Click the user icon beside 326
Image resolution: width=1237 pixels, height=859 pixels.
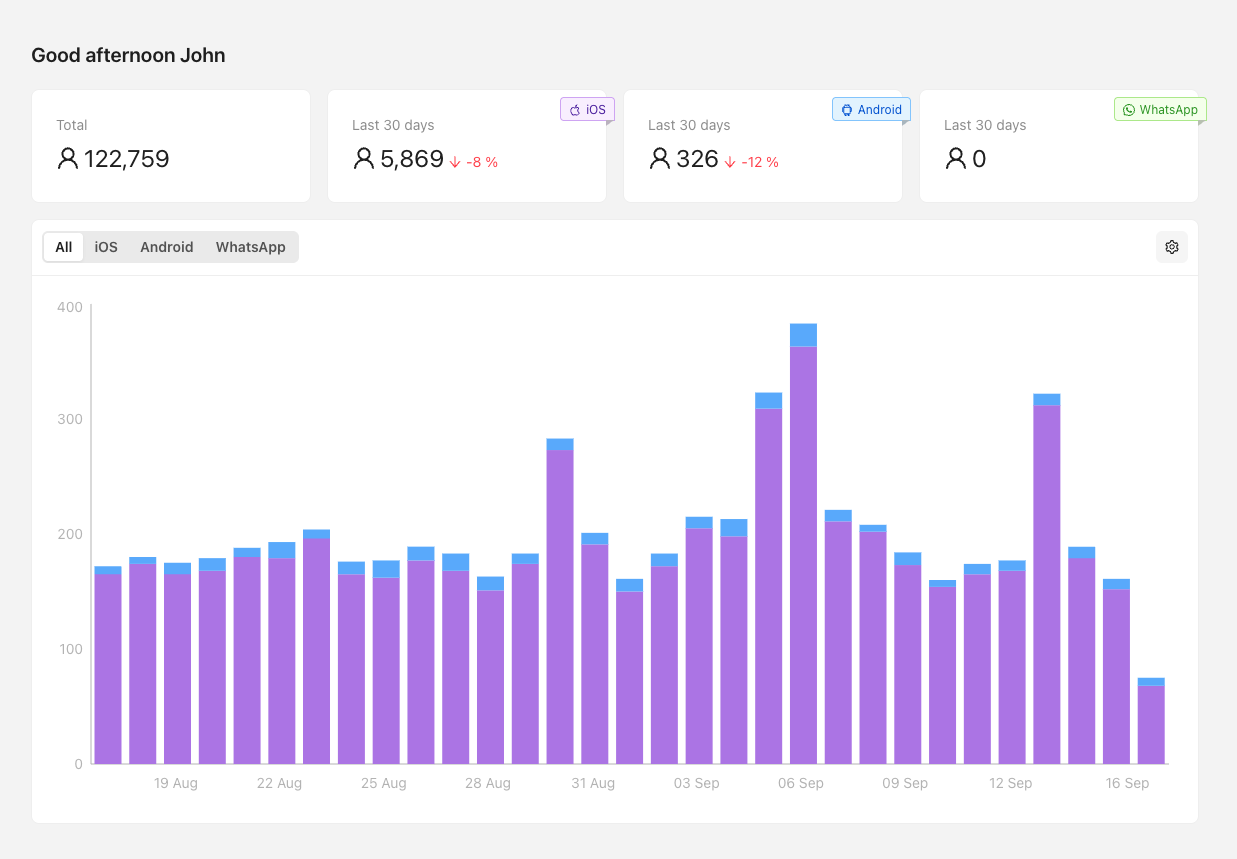point(660,159)
